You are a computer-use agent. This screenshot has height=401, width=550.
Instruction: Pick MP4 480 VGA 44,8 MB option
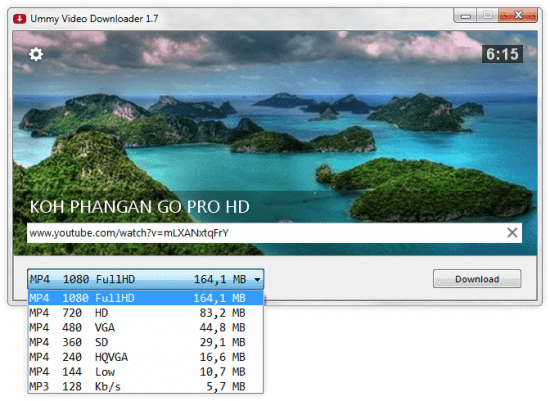tap(146, 327)
